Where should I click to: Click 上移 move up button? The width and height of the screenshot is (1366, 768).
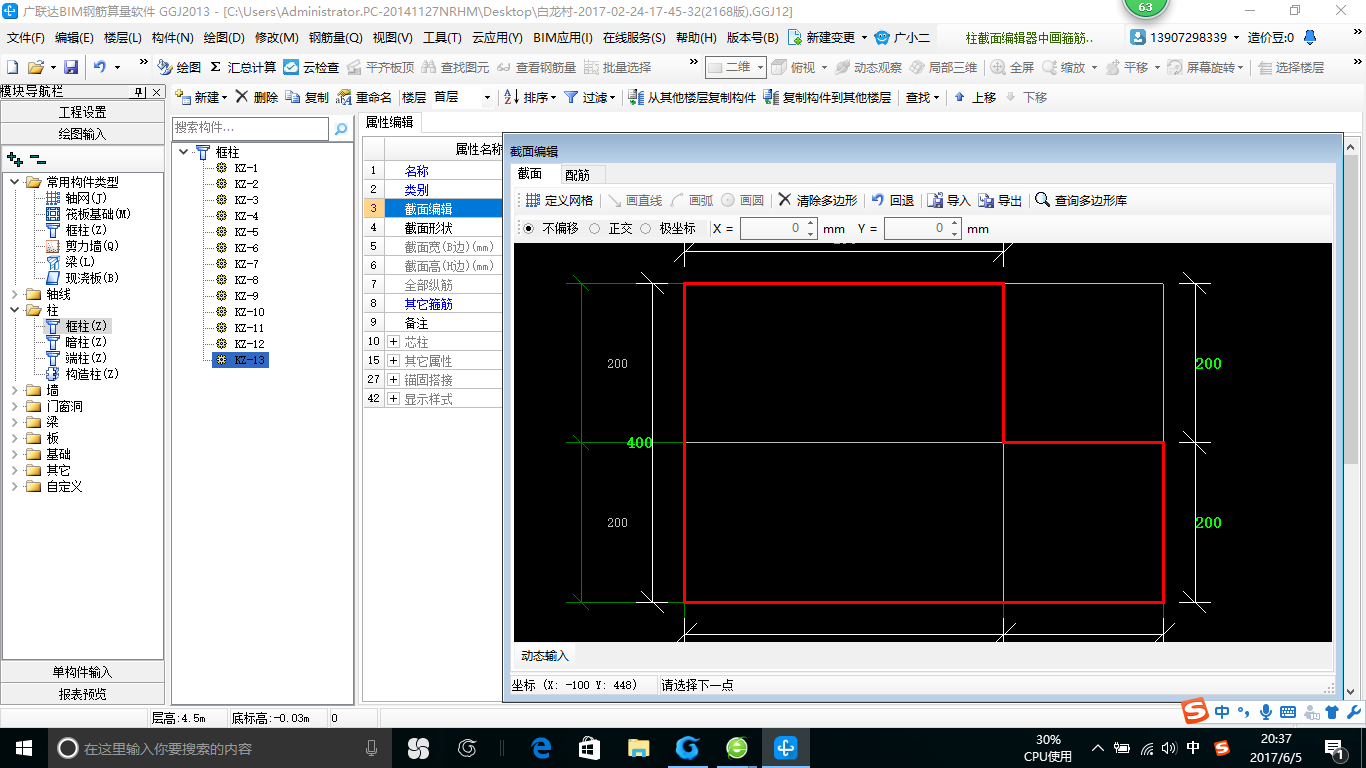974,97
